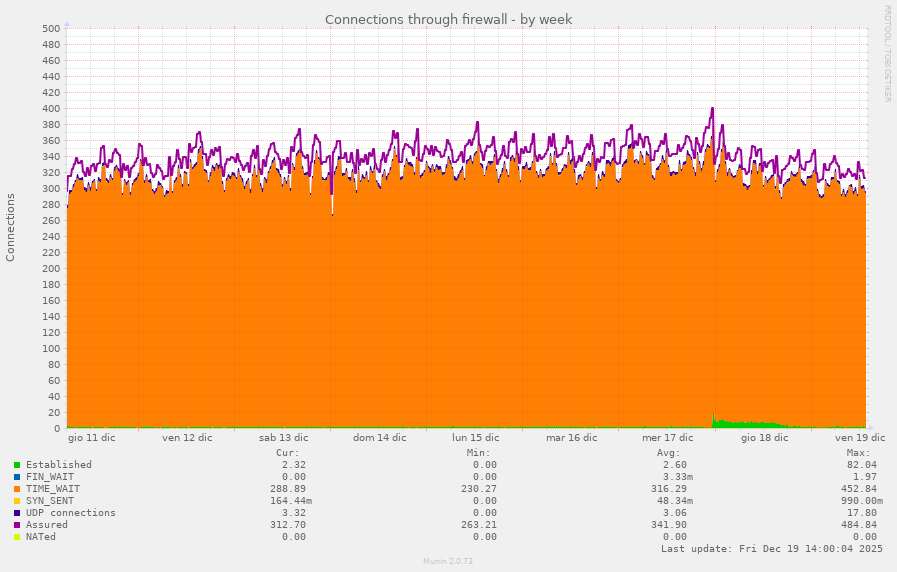897x572 pixels.
Task: Click the Assured average value 341.90
Action: click(x=669, y=525)
